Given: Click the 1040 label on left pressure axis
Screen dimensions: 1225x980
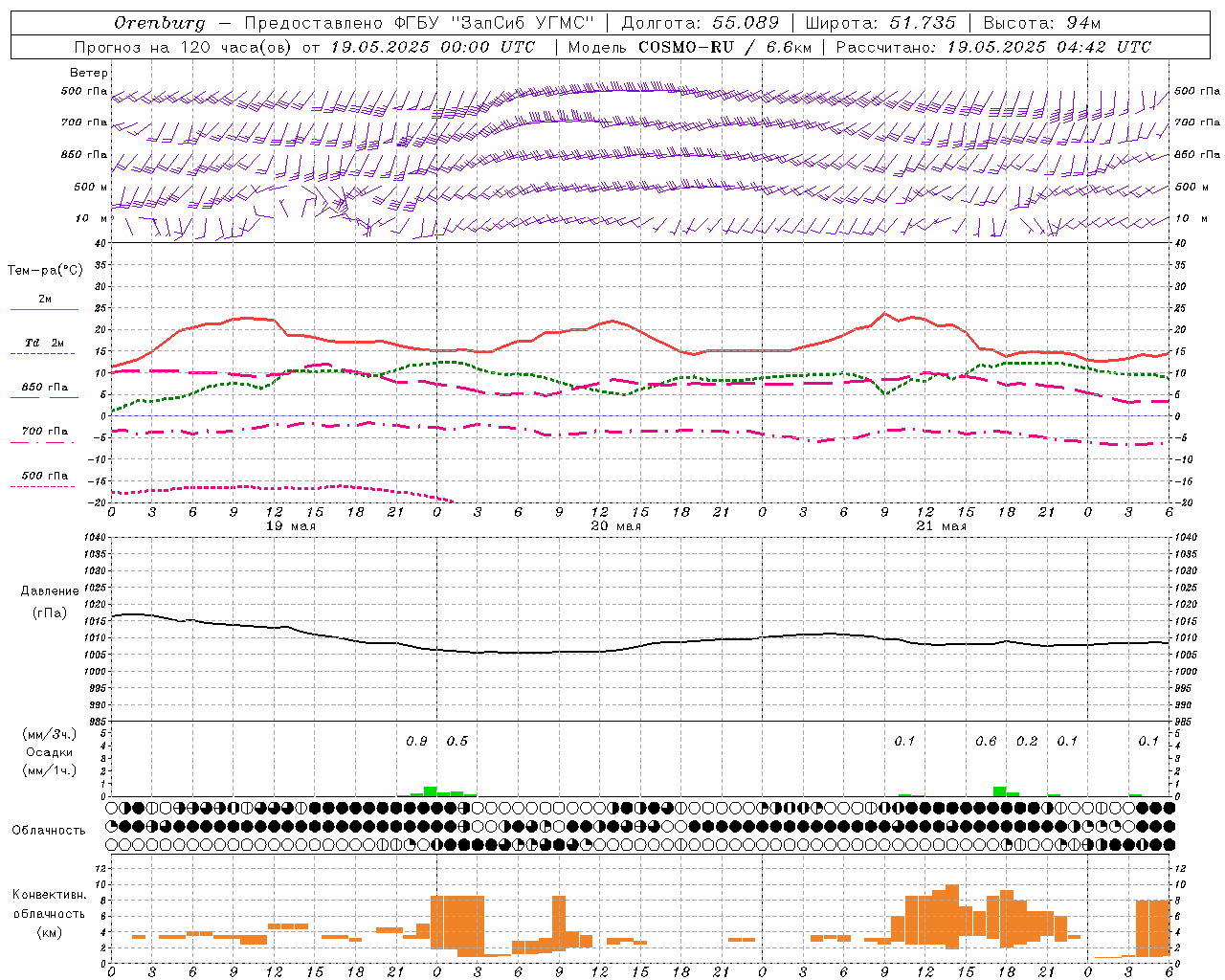Looking at the screenshot, I should tap(93, 538).
